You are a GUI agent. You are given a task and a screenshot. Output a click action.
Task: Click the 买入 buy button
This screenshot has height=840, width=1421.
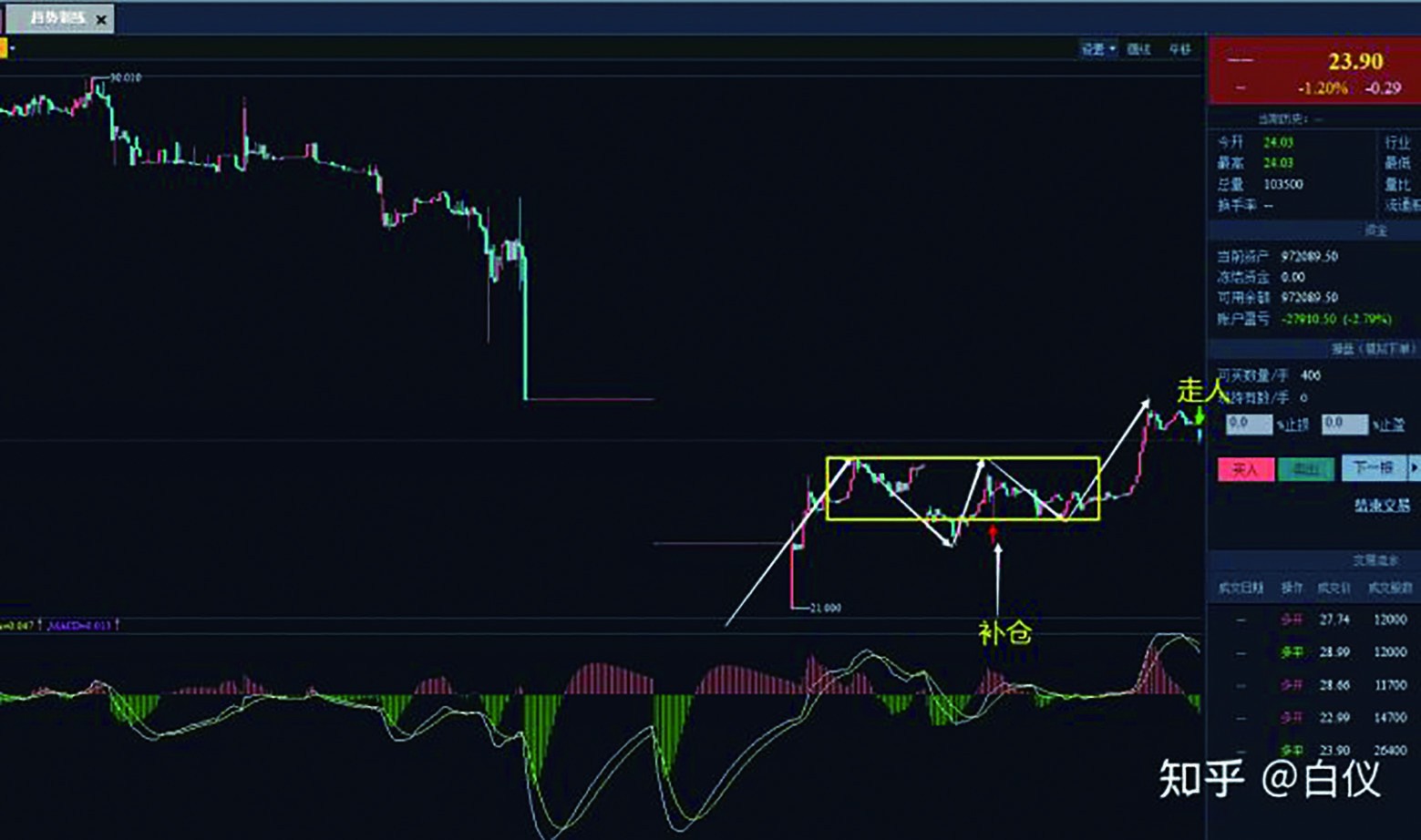[1245, 469]
